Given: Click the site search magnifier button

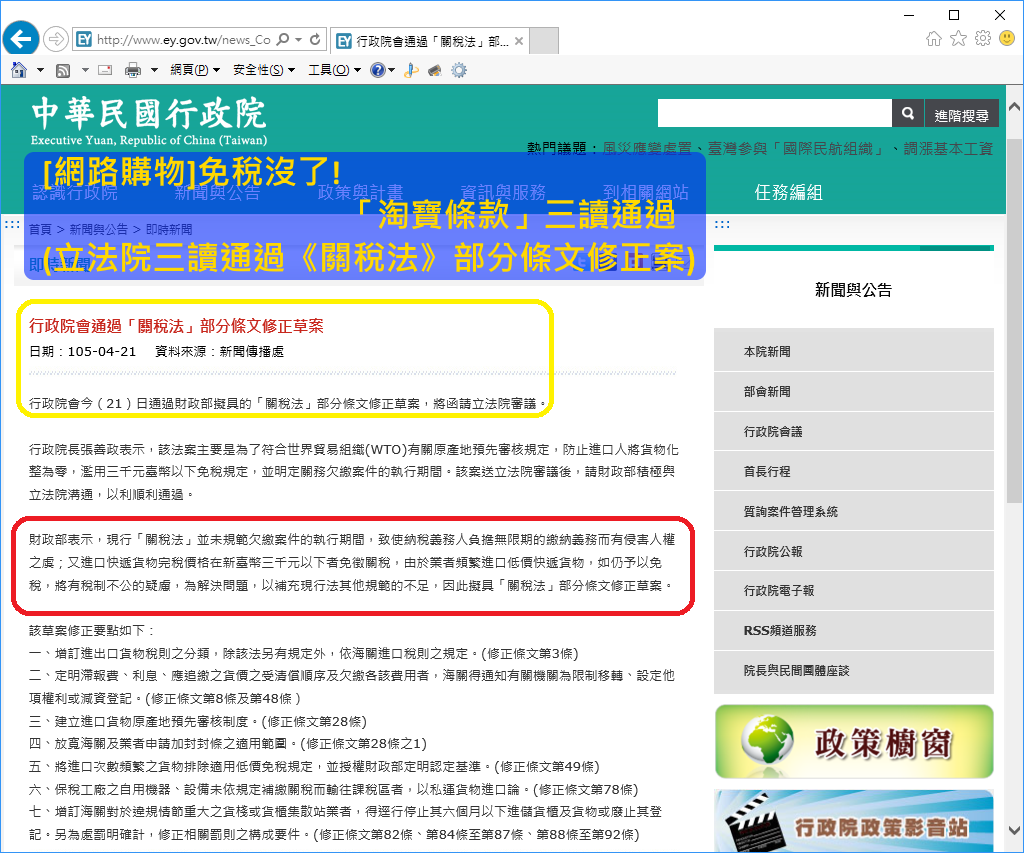Looking at the screenshot, I should [x=908, y=114].
